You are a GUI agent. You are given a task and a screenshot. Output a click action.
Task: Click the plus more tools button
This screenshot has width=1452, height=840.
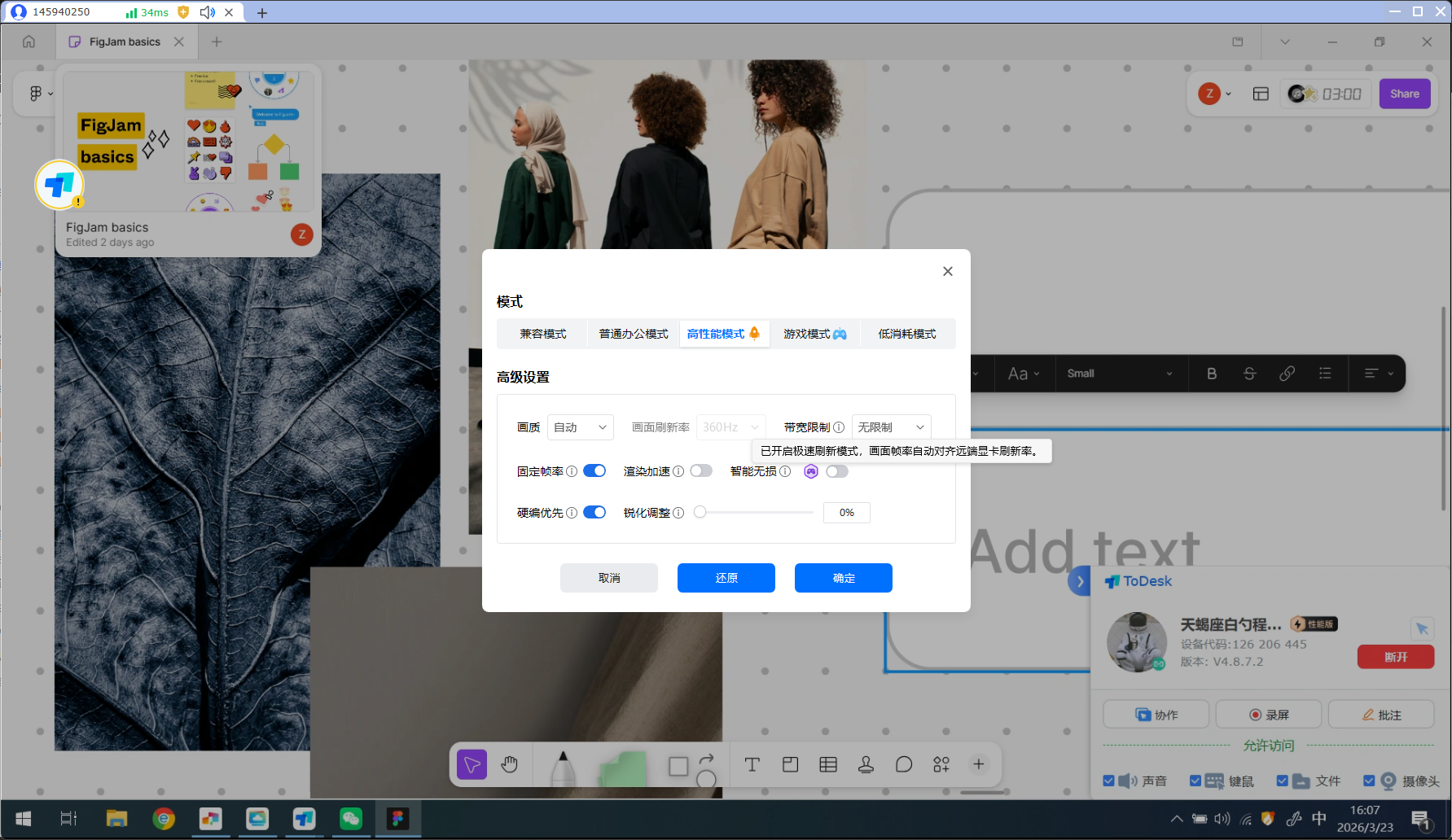979,764
